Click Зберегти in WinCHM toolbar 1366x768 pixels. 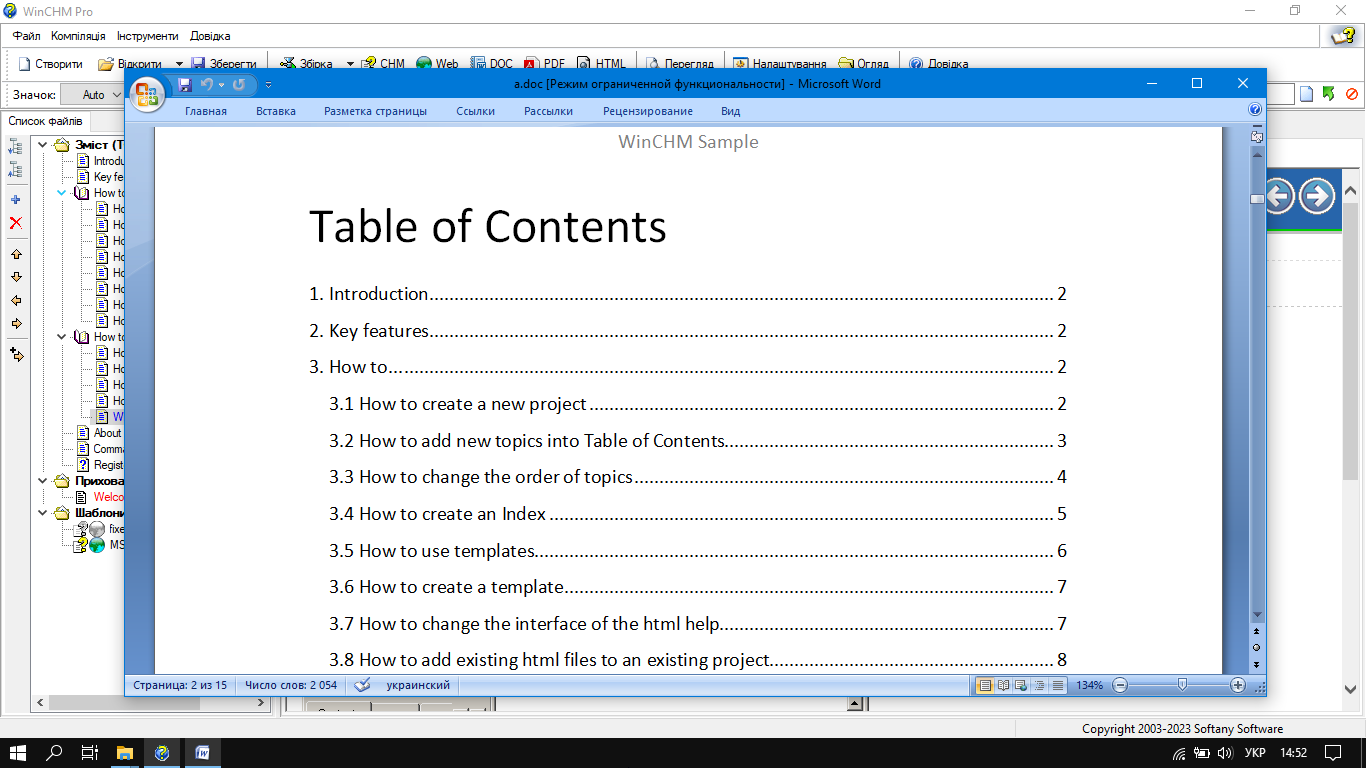click(x=225, y=64)
